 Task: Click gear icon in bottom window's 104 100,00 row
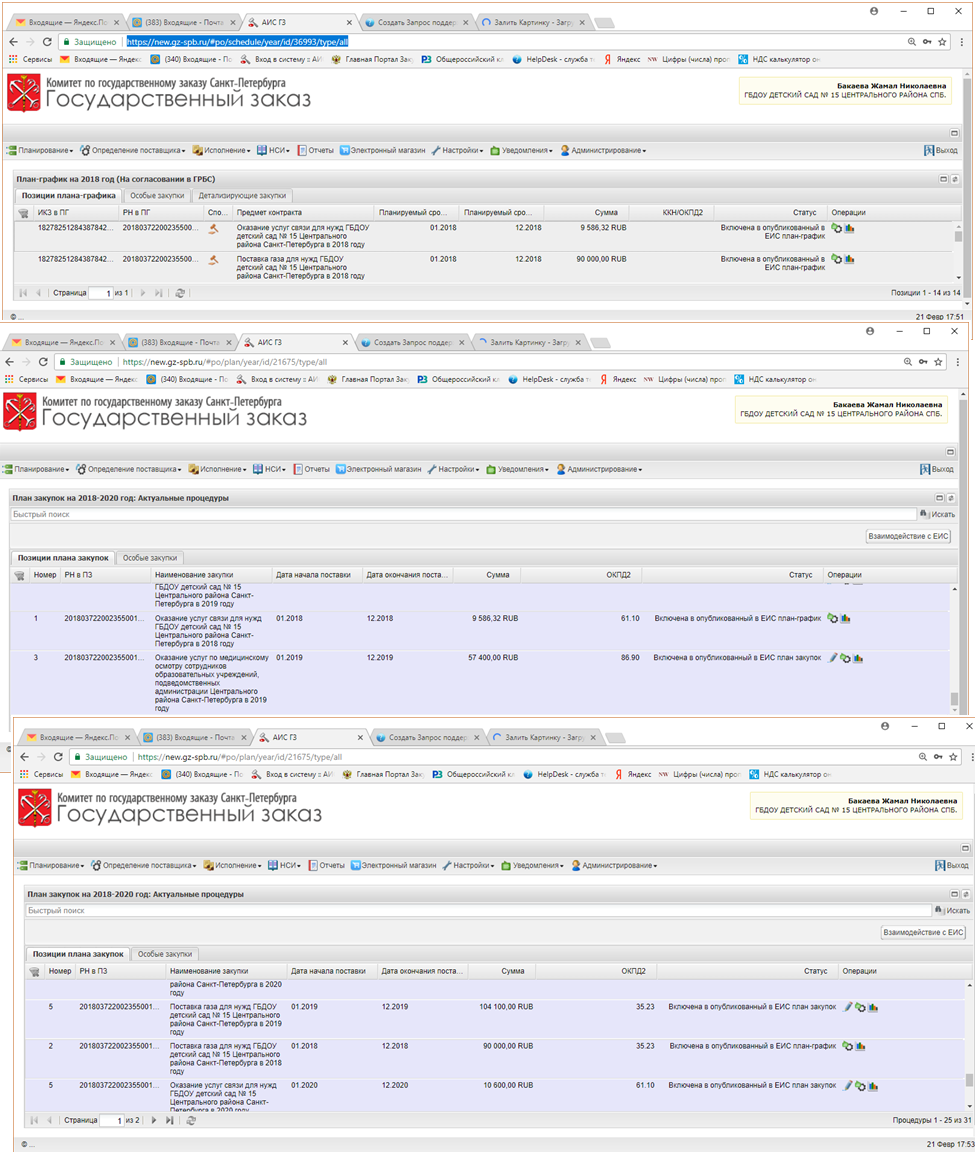coord(860,1007)
